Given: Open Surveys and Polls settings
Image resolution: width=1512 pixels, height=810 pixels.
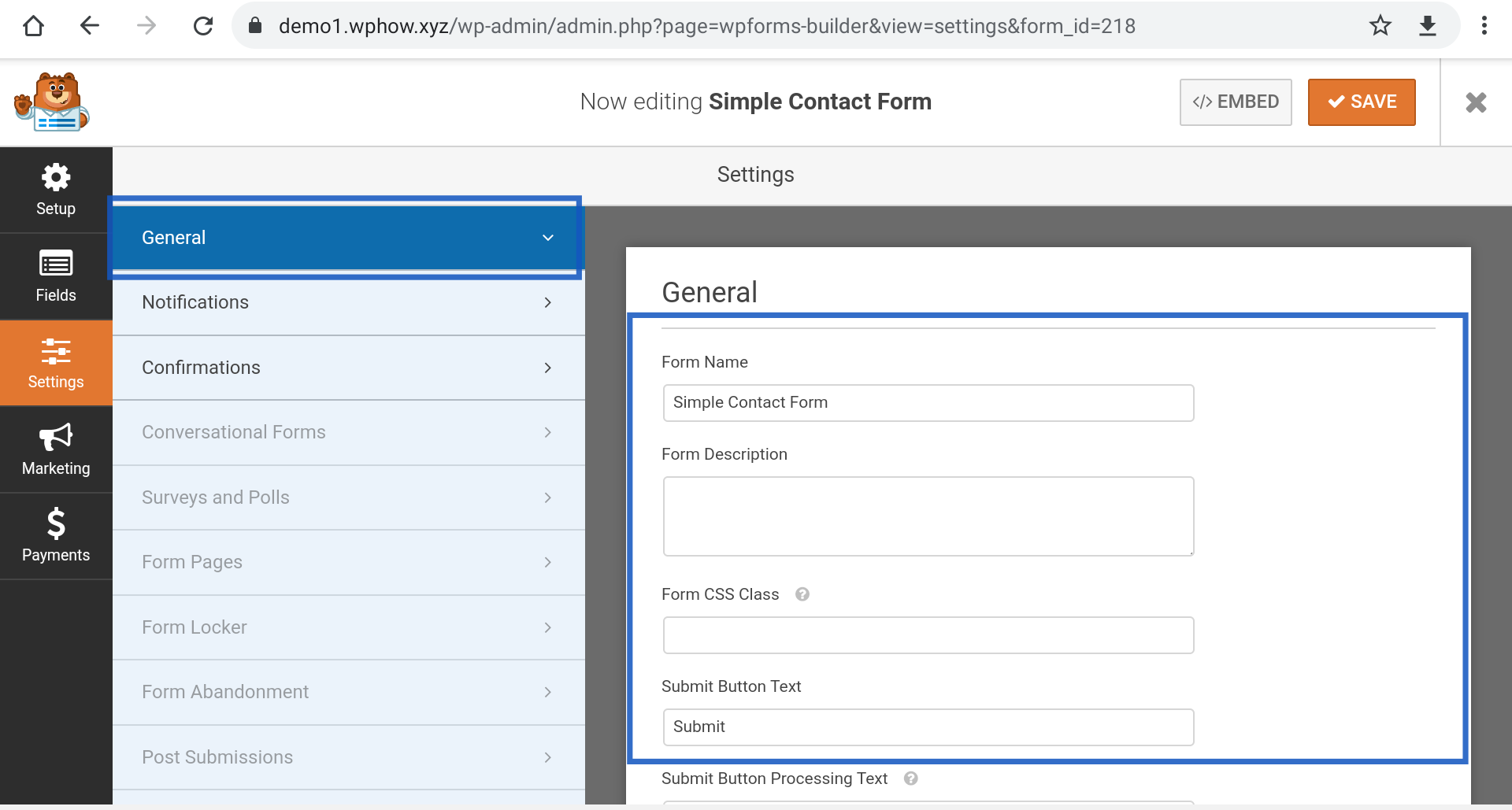Looking at the screenshot, I should (x=349, y=497).
